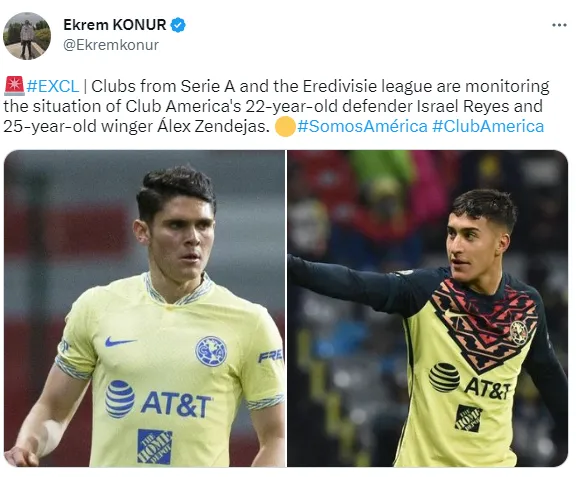Click the yellow circle emoji
This screenshot has height=477, width=576.
click(x=285, y=126)
